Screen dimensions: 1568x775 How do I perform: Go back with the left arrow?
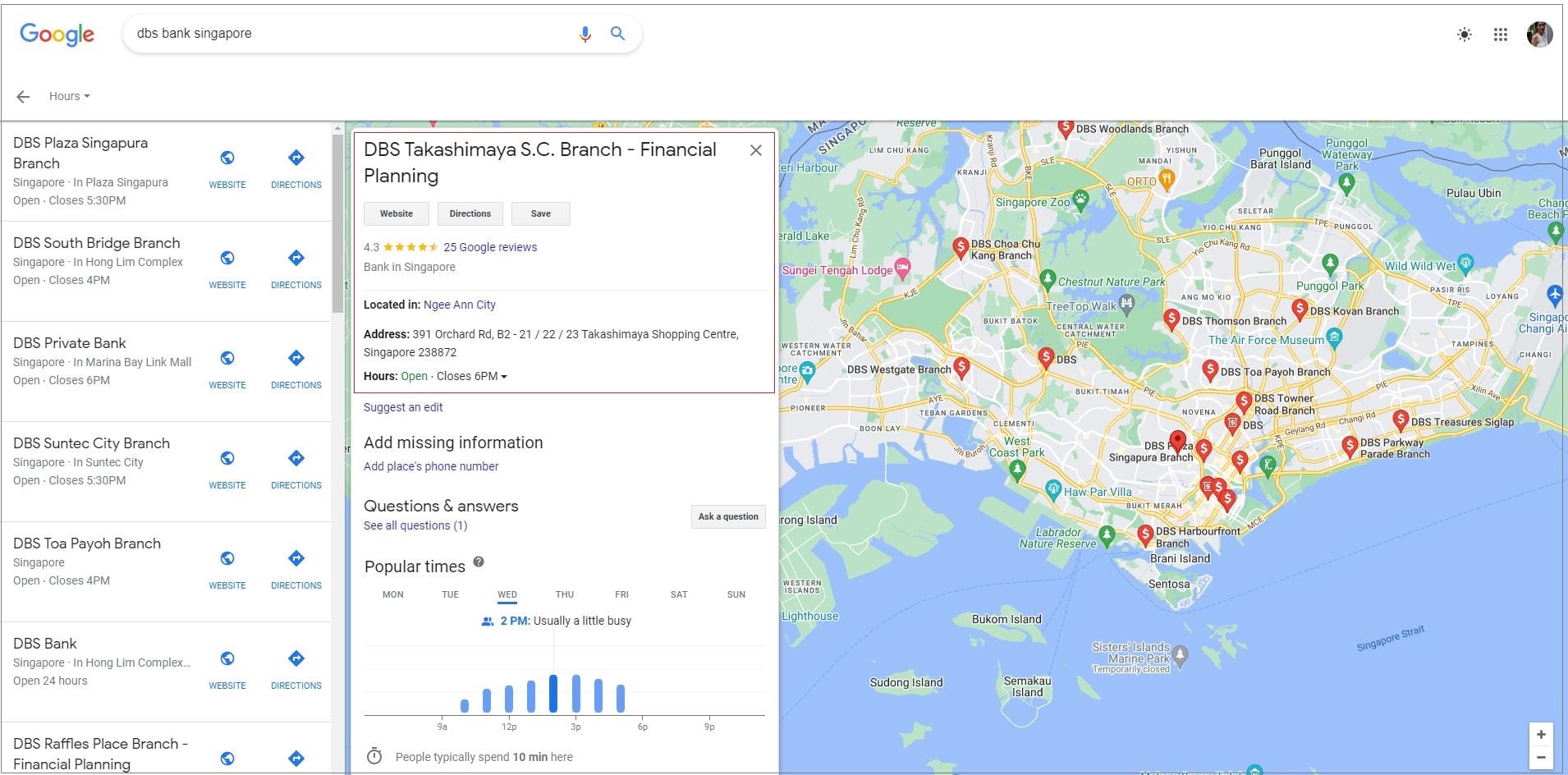(23, 96)
